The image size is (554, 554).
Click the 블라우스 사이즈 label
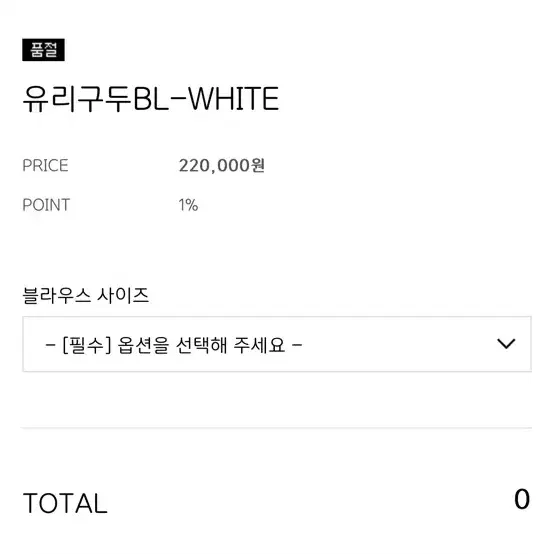[86, 295]
